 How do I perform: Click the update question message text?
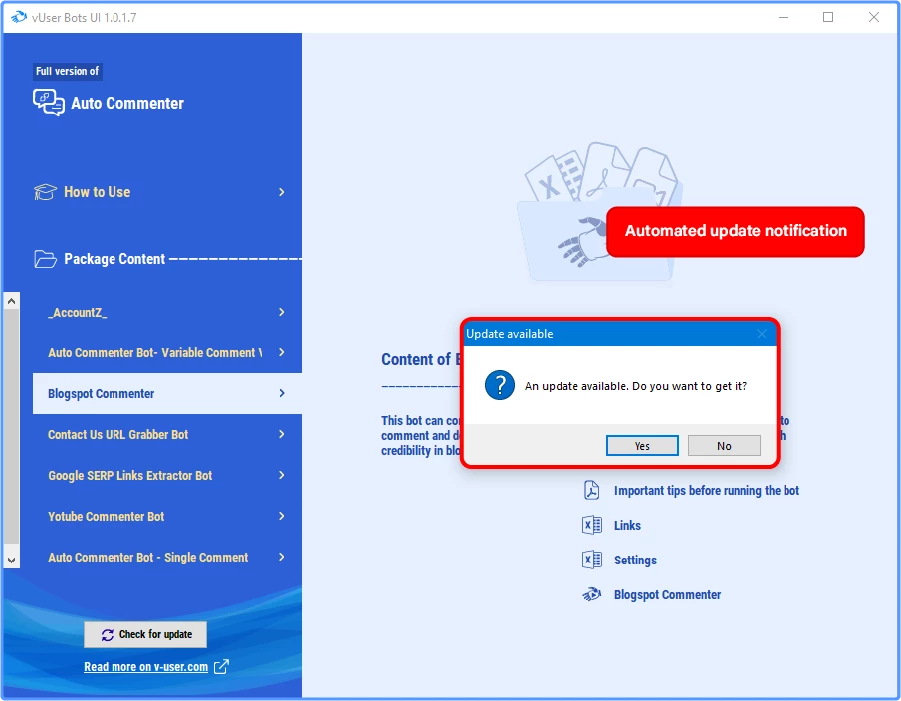(x=636, y=386)
